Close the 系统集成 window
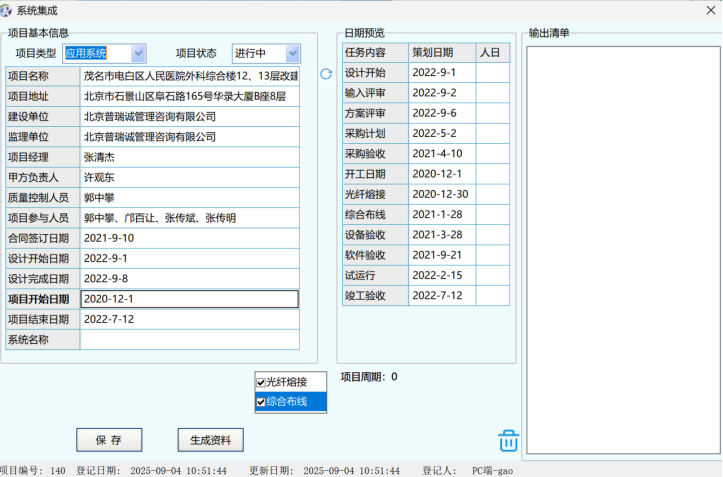 702,10
